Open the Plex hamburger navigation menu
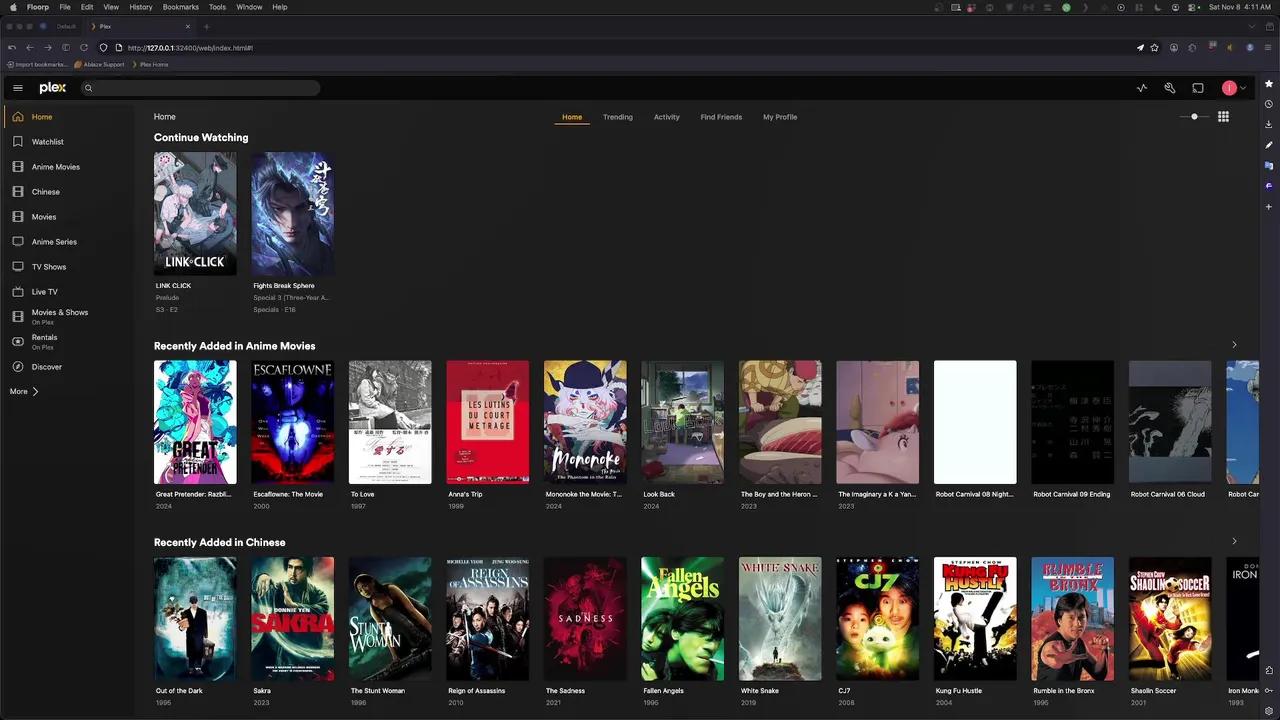 [x=17, y=88]
